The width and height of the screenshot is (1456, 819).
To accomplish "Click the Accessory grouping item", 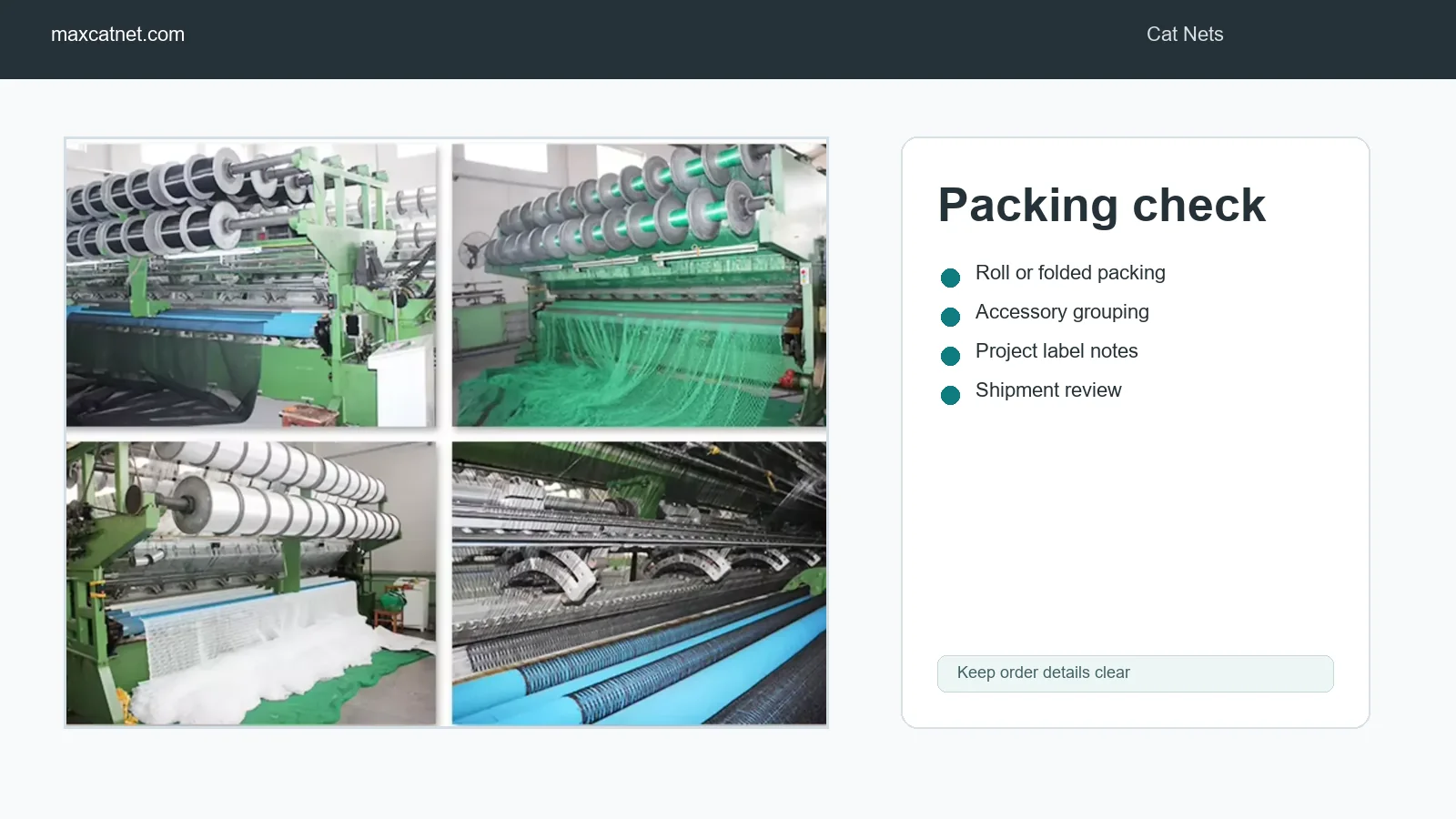I will click(x=1062, y=312).
